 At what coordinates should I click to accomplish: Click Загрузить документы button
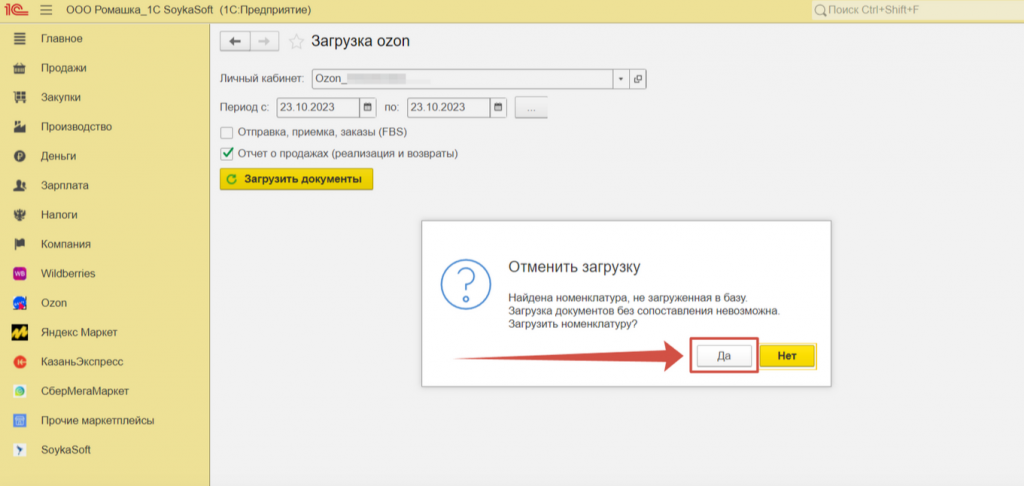[296, 179]
